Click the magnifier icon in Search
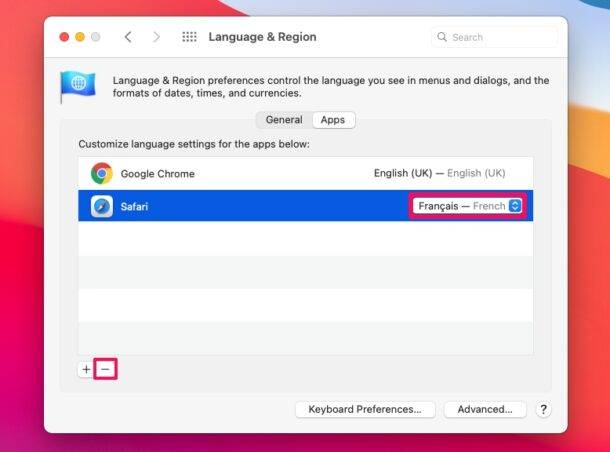The width and height of the screenshot is (610, 452). [x=442, y=37]
